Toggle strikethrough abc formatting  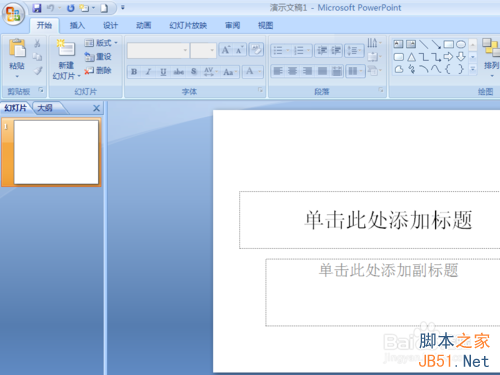(x=179, y=71)
